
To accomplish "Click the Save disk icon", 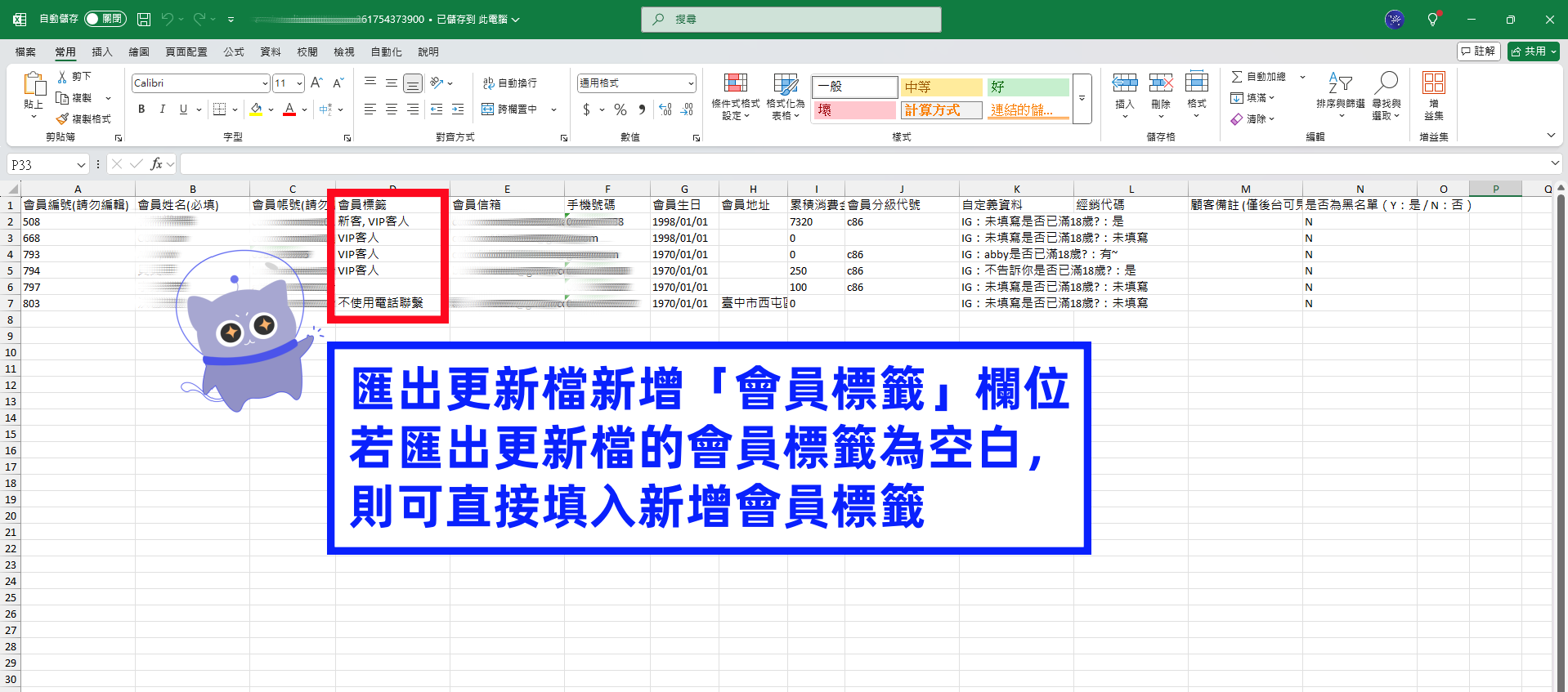I will (144, 19).
